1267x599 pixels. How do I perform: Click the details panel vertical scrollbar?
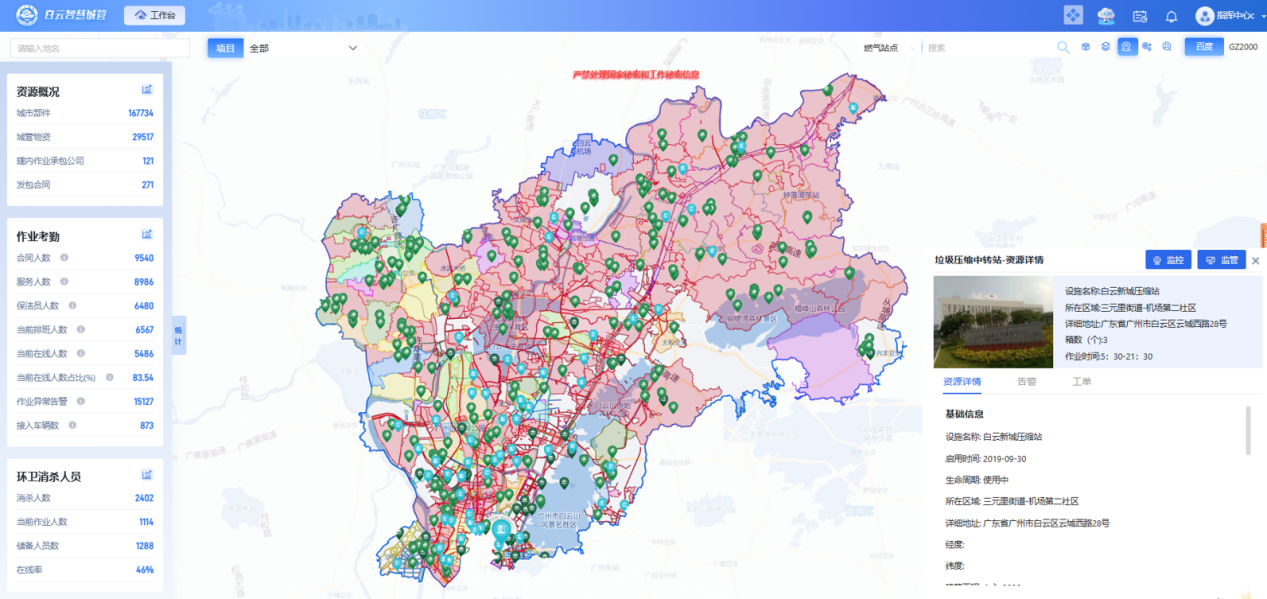tap(1247, 430)
